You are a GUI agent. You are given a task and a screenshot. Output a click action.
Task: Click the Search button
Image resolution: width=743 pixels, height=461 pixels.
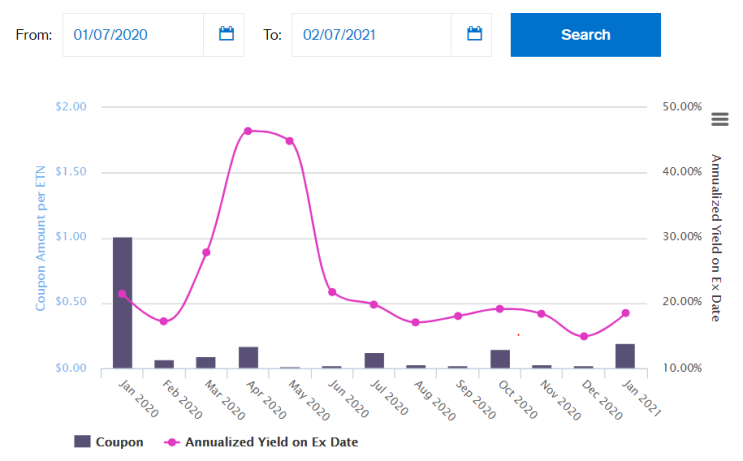[586, 35]
